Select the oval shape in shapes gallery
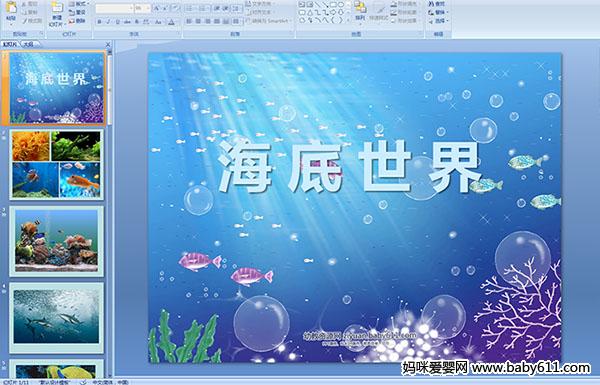Image resolution: width=600 pixels, height=385 pixels. click(341, 5)
